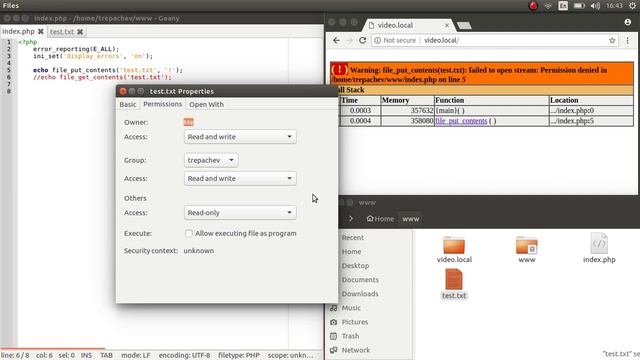
Task: Toggle Allow executing file as program
Action: tap(189, 233)
